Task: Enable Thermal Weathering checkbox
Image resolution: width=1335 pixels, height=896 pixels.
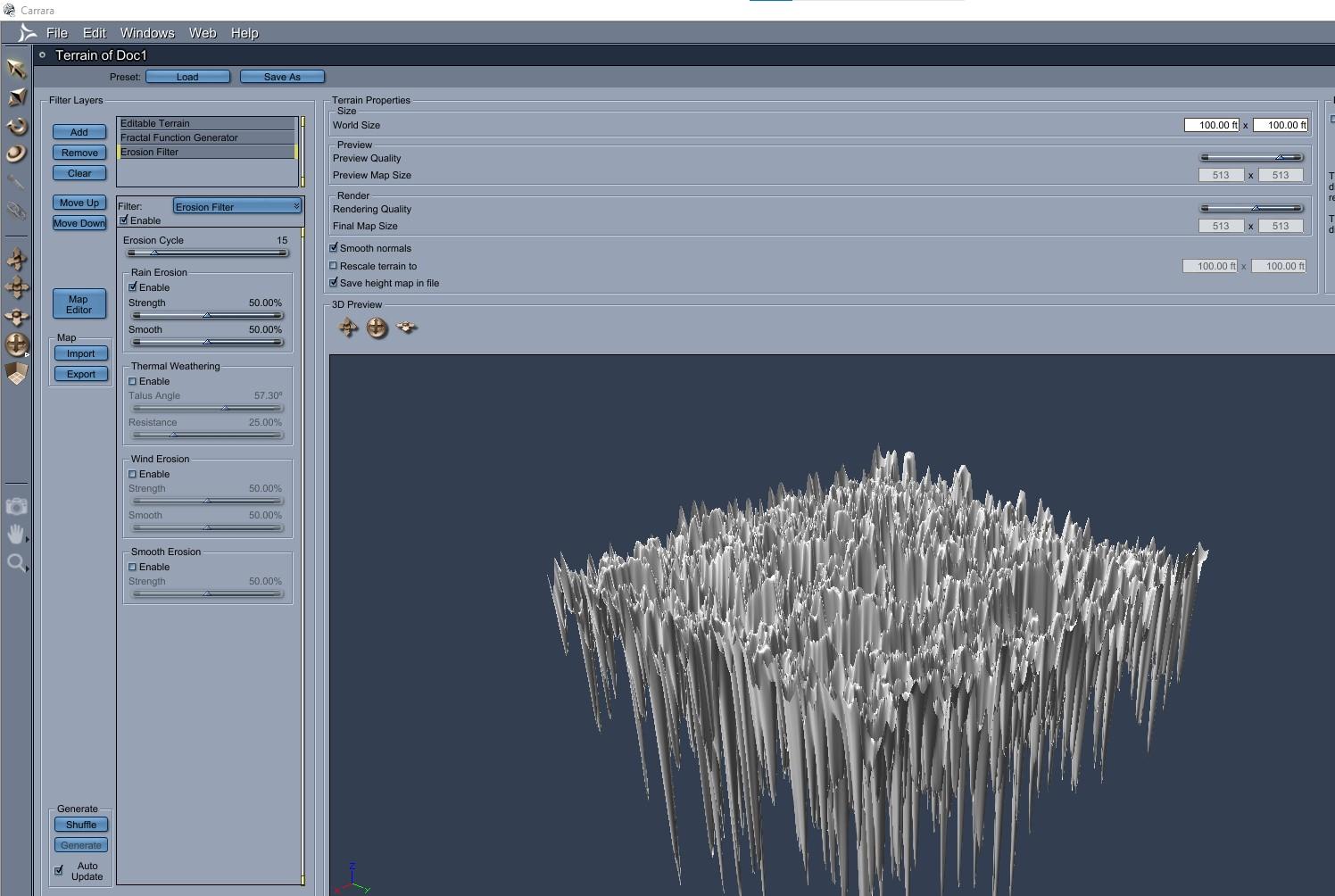Action: click(x=133, y=381)
